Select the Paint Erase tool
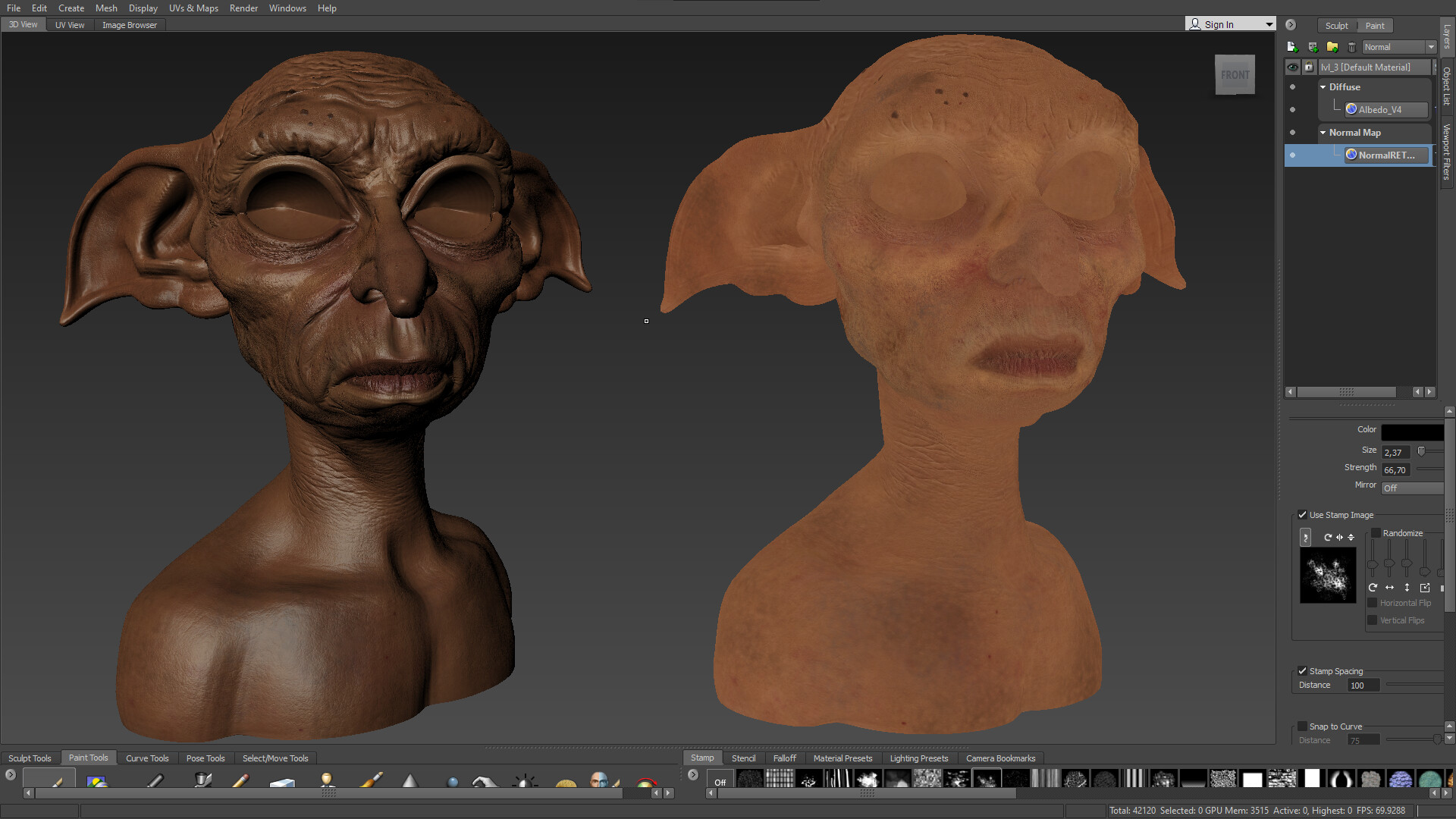Screen dimensions: 1456x819 [x=281, y=780]
